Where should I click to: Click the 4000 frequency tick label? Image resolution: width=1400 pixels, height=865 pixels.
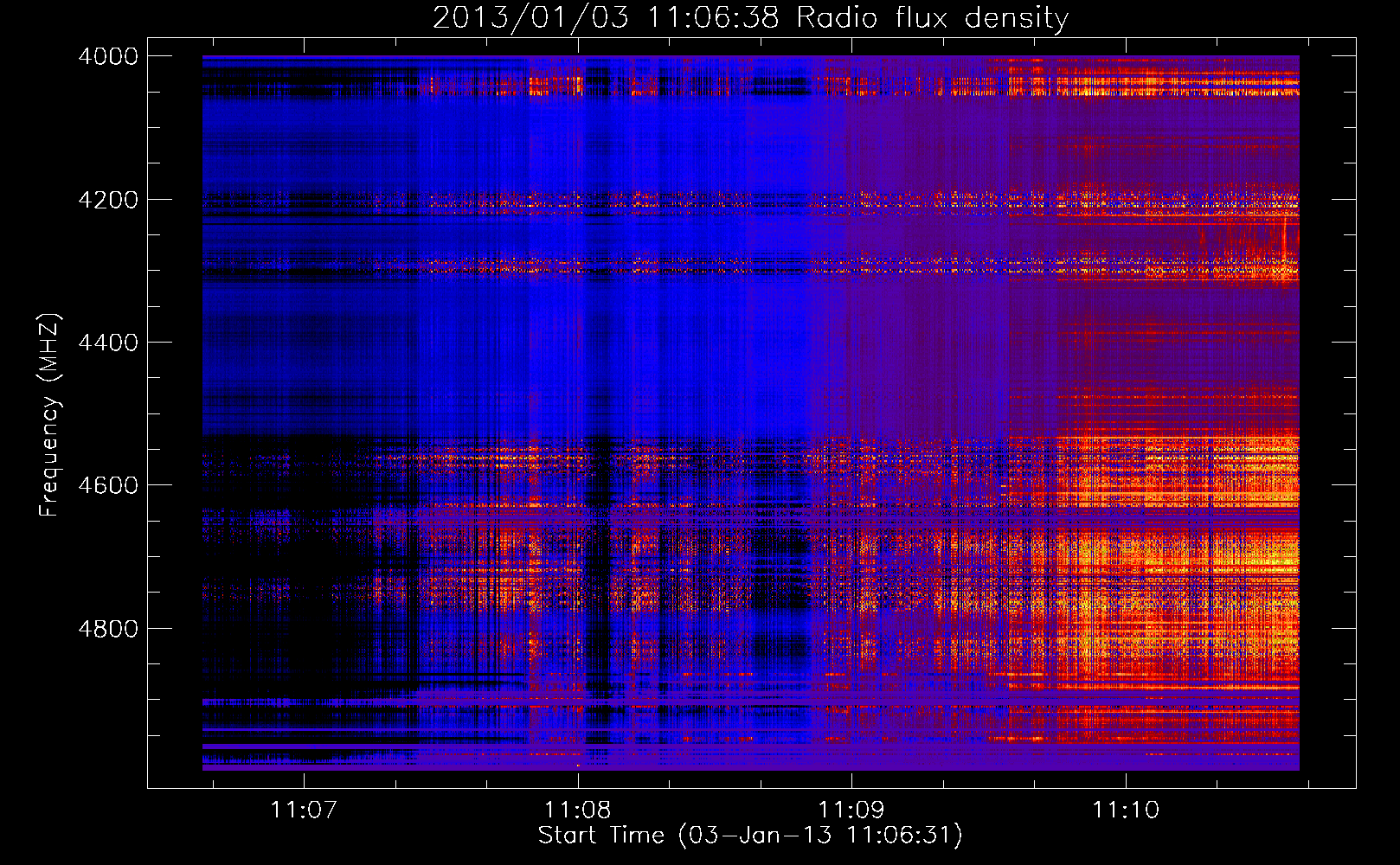point(108,56)
